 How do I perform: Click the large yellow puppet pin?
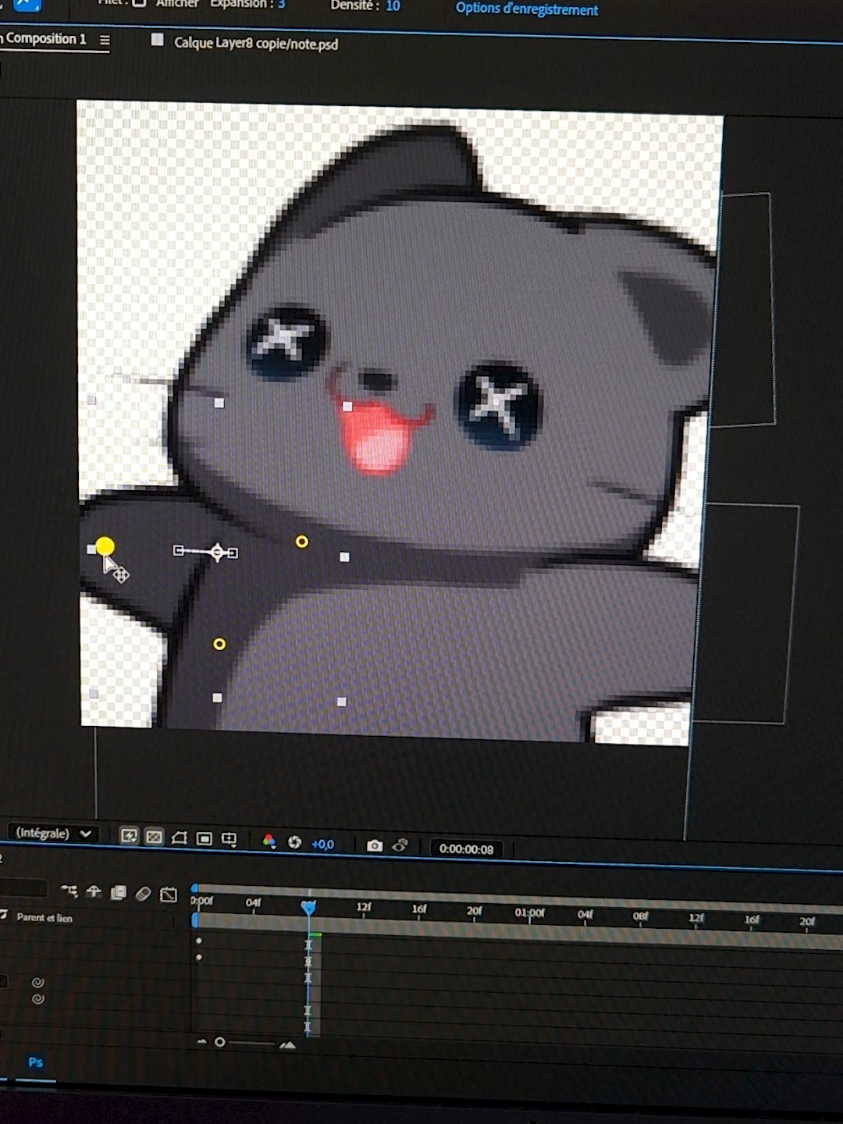click(x=105, y=547)
